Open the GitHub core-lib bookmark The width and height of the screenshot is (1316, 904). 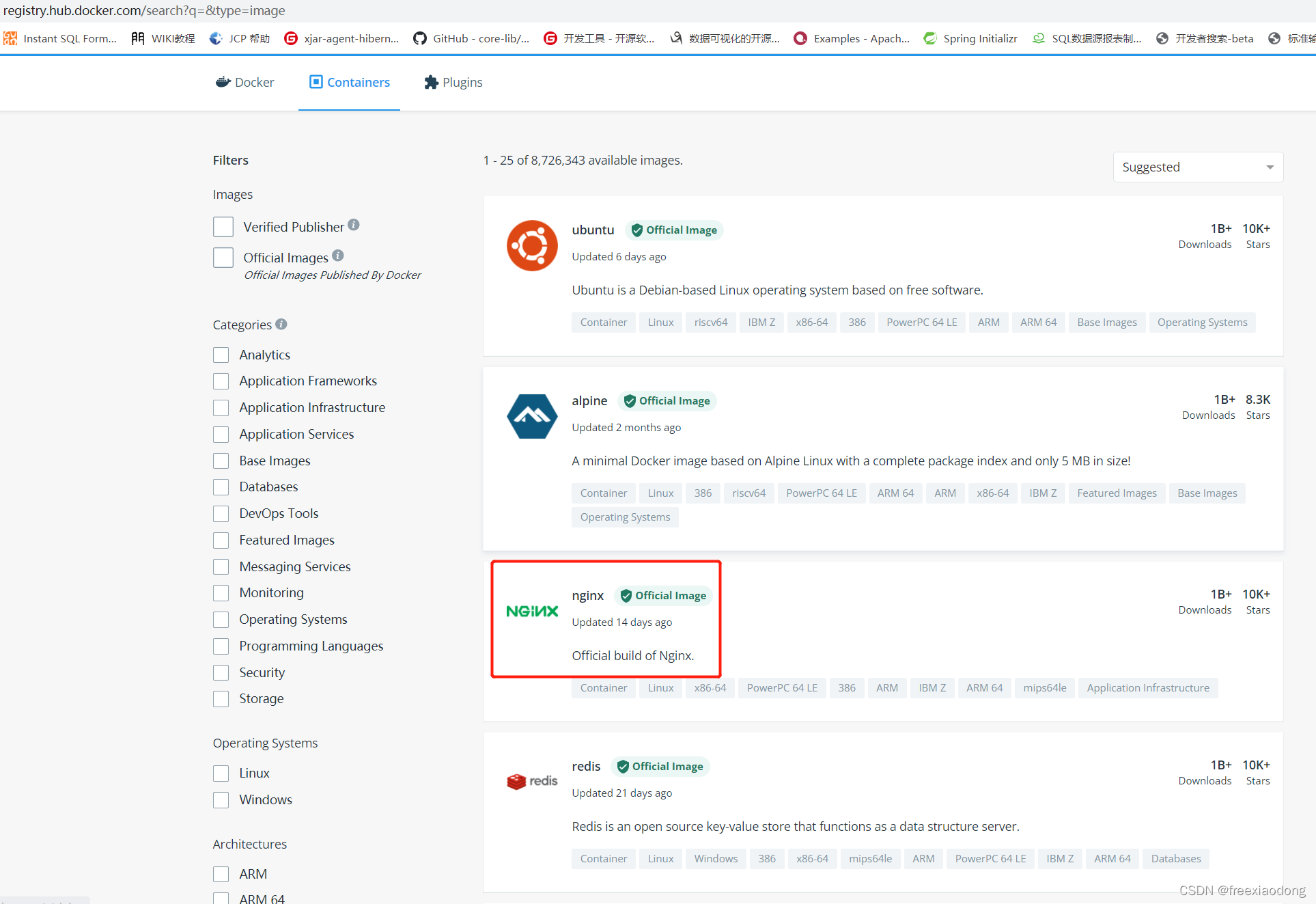(x=471, y=38)
